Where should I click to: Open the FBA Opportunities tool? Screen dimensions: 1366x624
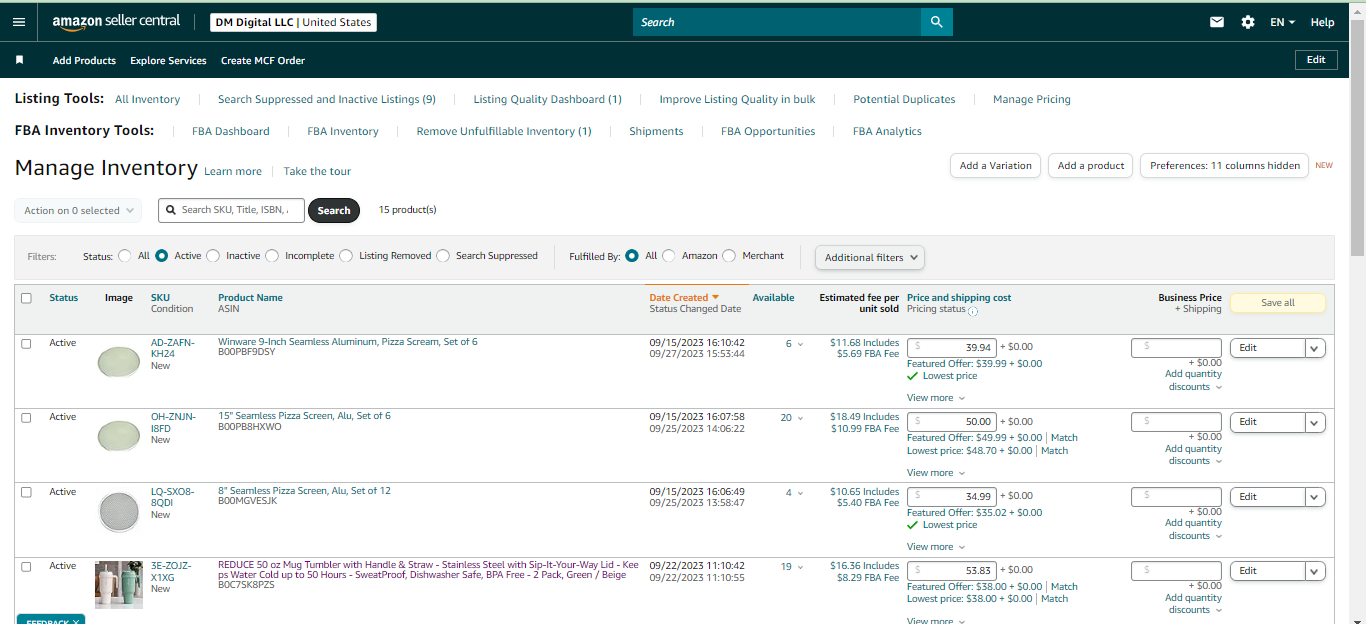[768, 131]
